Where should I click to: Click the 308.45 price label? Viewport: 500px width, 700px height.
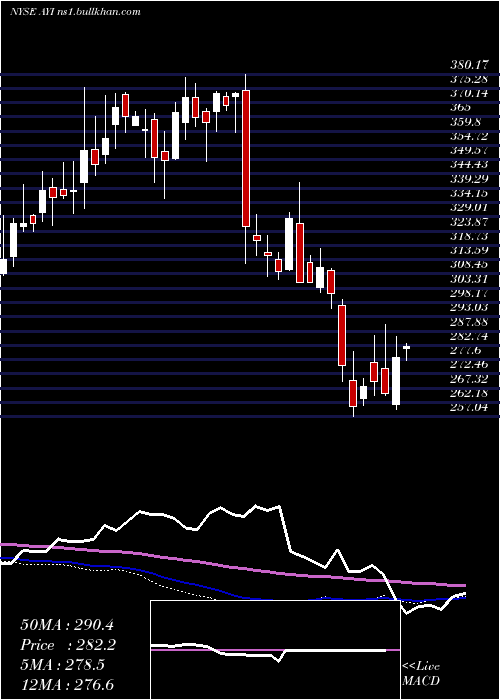(469, 265)
